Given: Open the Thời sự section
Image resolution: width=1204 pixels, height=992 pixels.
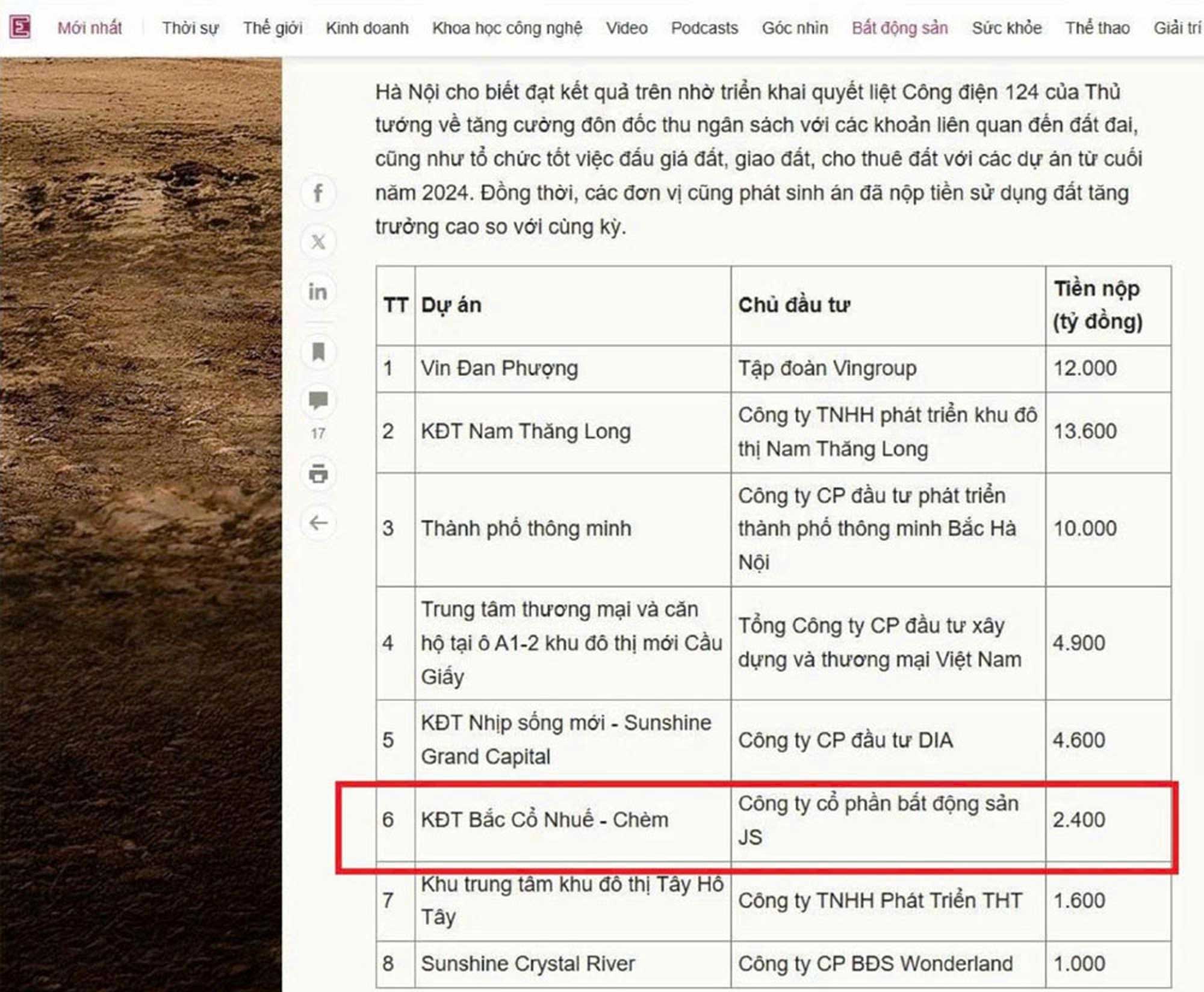Looking at the screenshot, I should pos(190,28).
